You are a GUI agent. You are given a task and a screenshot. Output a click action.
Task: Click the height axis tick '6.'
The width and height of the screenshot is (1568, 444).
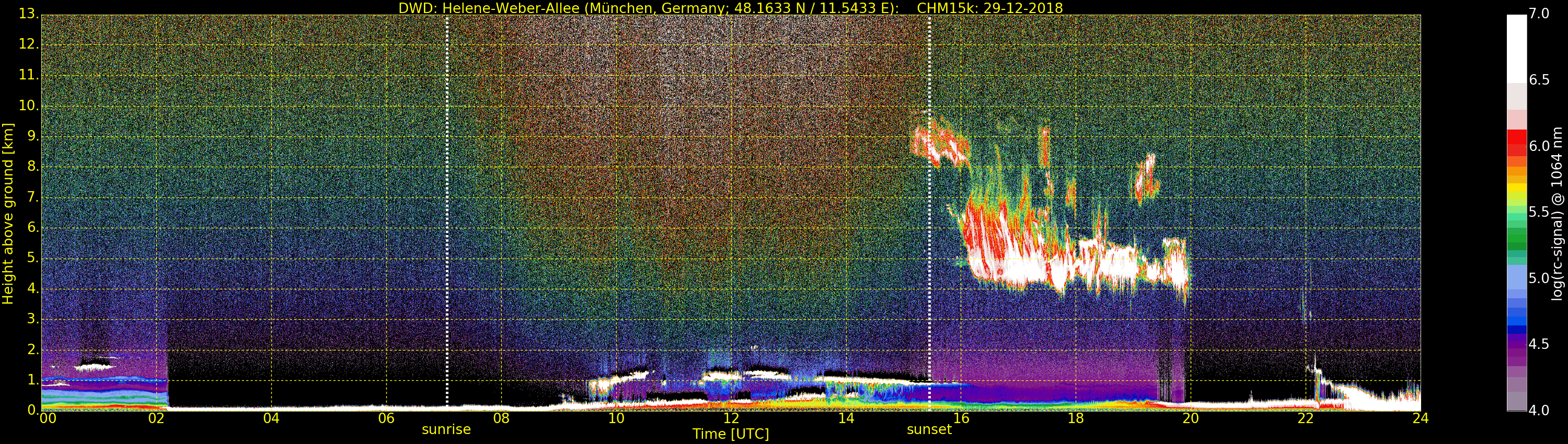(33, 227)
